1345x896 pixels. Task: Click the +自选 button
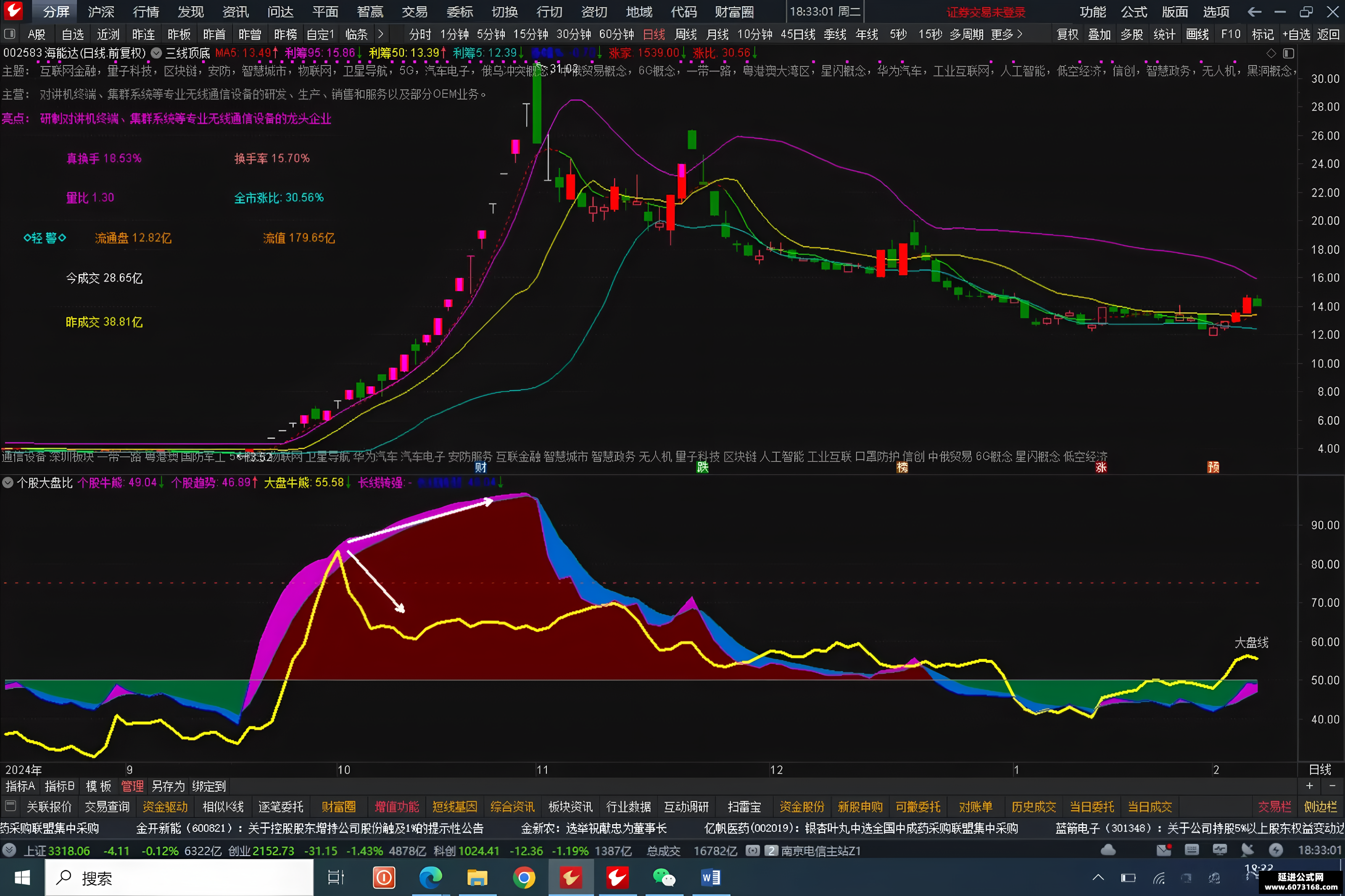click(x=1296, y=34)
